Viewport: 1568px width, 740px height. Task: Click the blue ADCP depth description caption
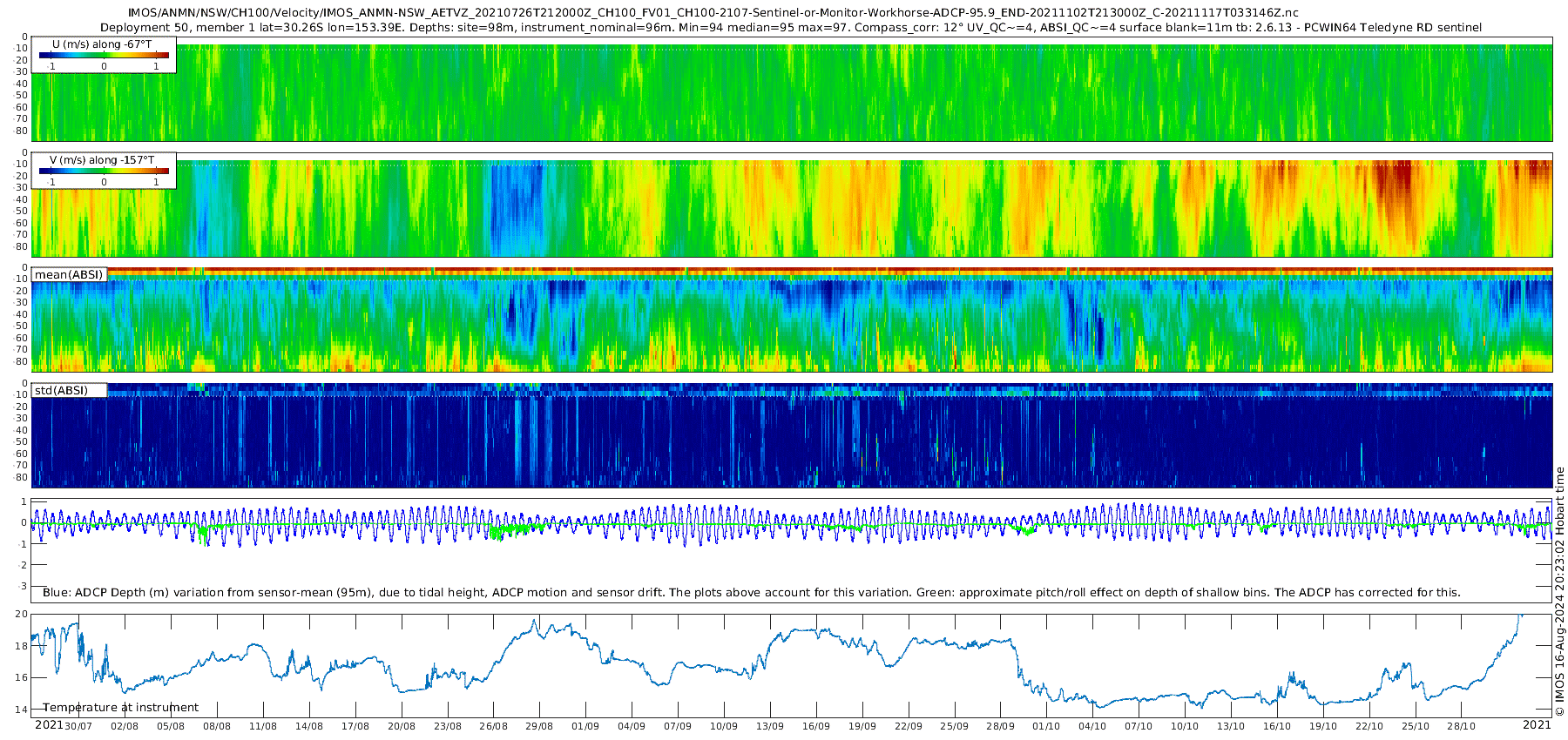tap(751, 592)
